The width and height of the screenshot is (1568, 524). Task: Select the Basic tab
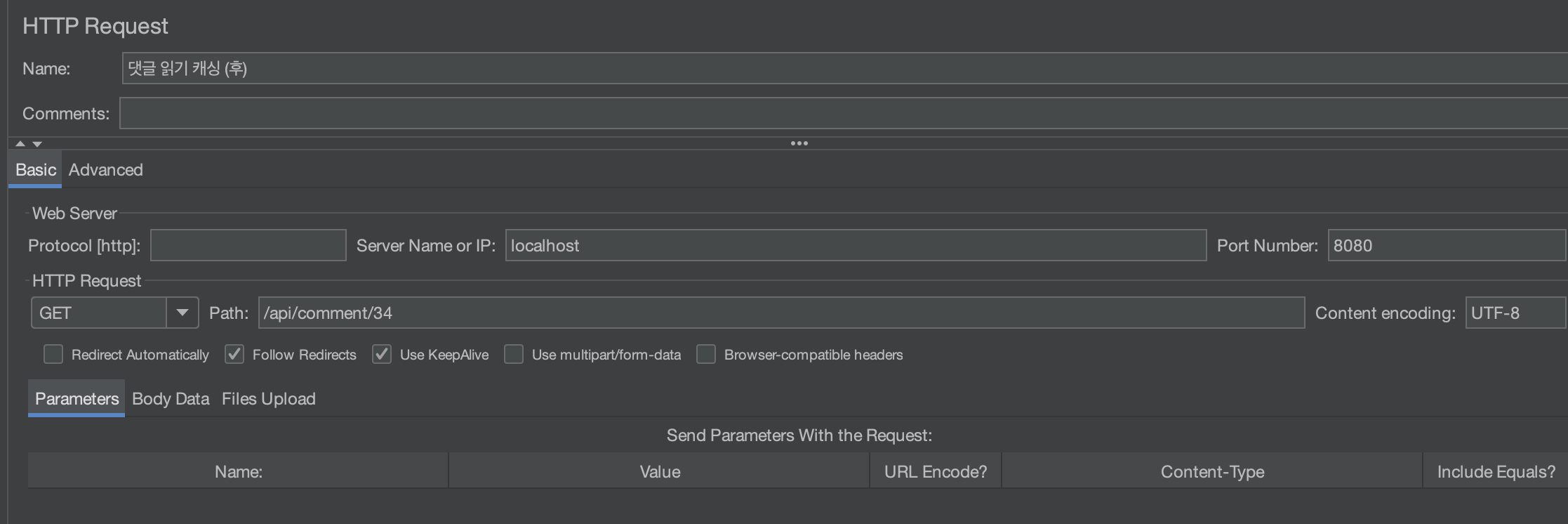click(x=35, y=170)
